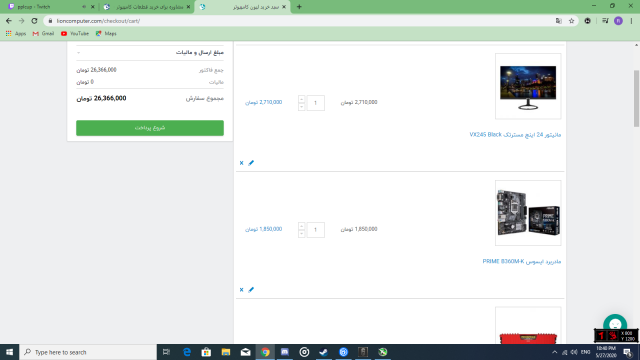
Task: Click the Windows search box
Action: pyautogui.click(x=88, y=352)
